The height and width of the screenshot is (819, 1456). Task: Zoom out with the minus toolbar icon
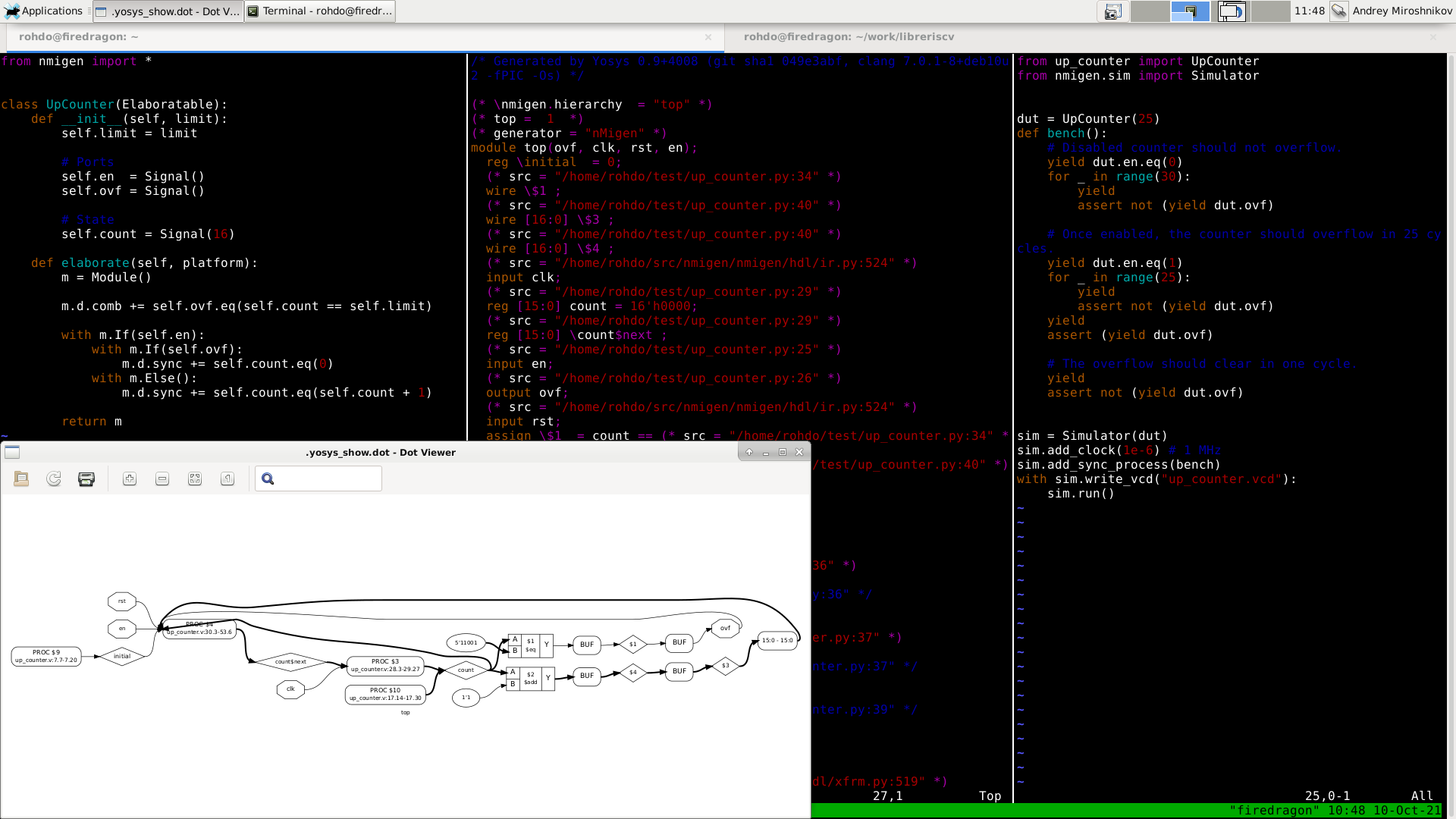point(162,479)
